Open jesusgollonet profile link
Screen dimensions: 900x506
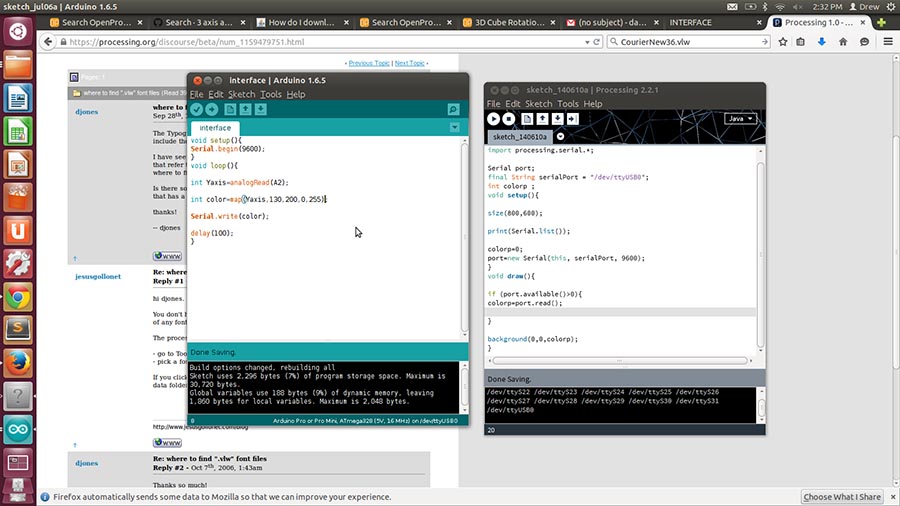(x=98, y=277)
